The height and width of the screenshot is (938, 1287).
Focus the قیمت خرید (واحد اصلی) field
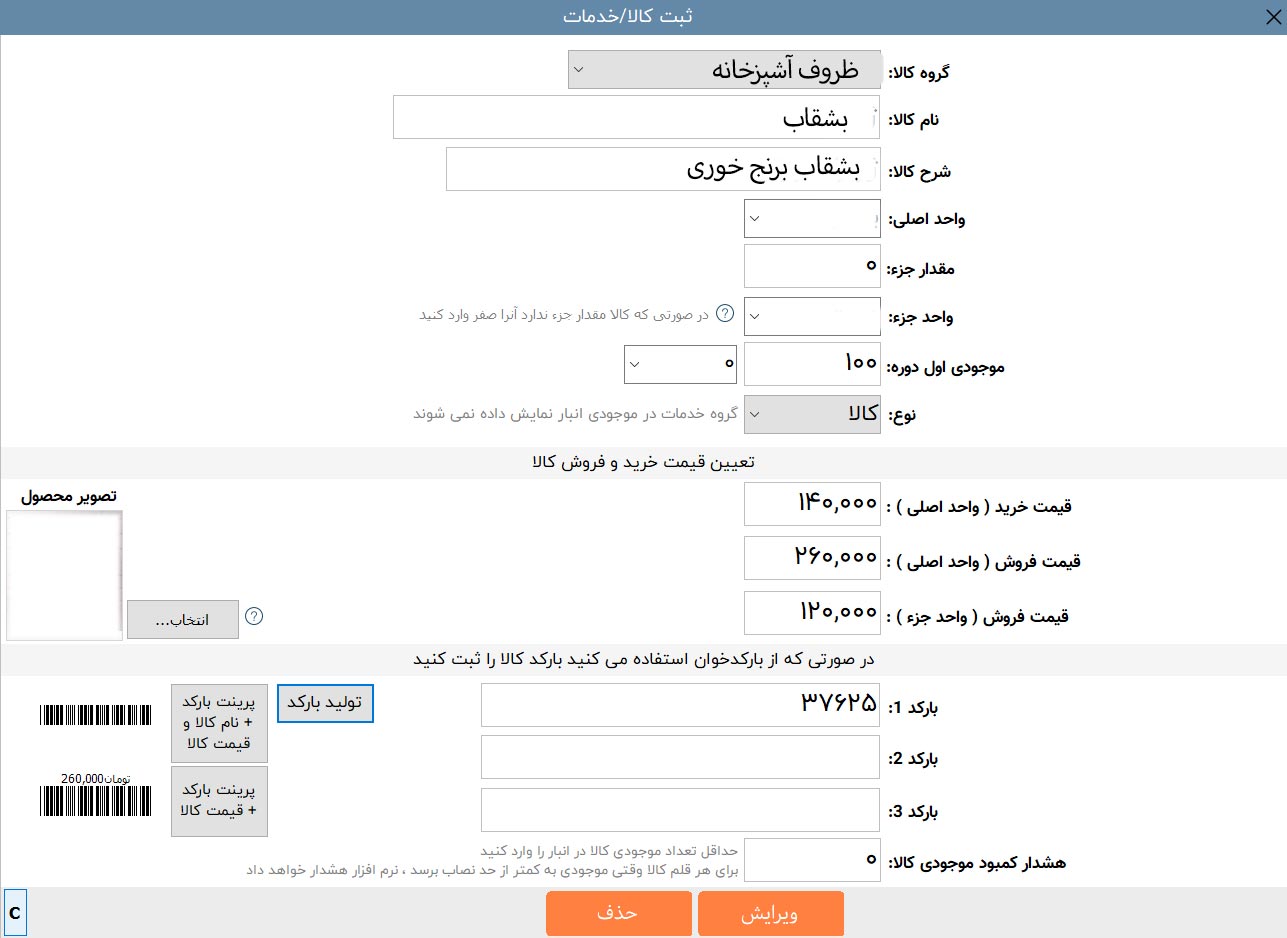coord(812,504)
